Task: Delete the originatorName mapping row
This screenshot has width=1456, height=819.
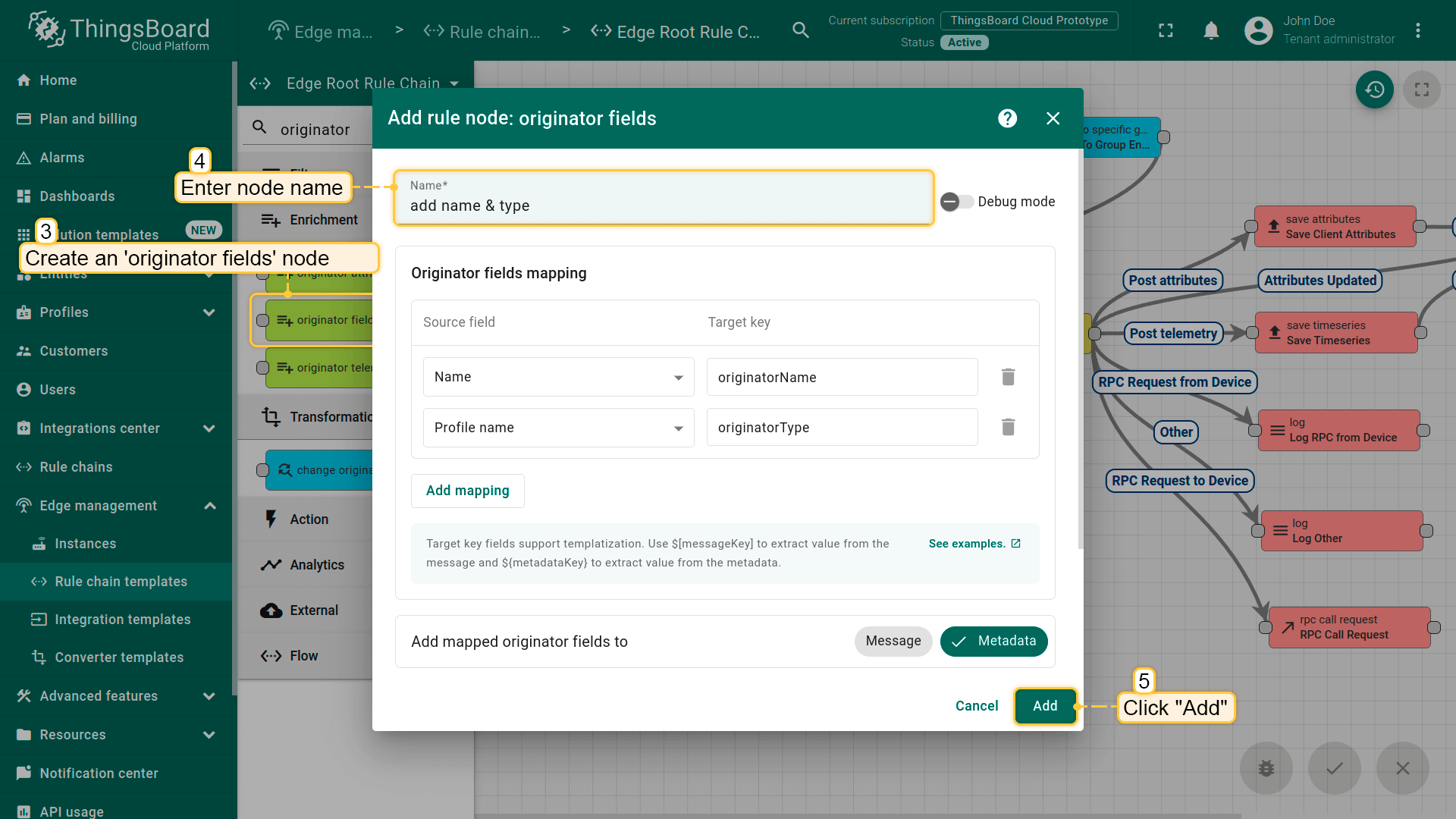Action: [1008, 377]
